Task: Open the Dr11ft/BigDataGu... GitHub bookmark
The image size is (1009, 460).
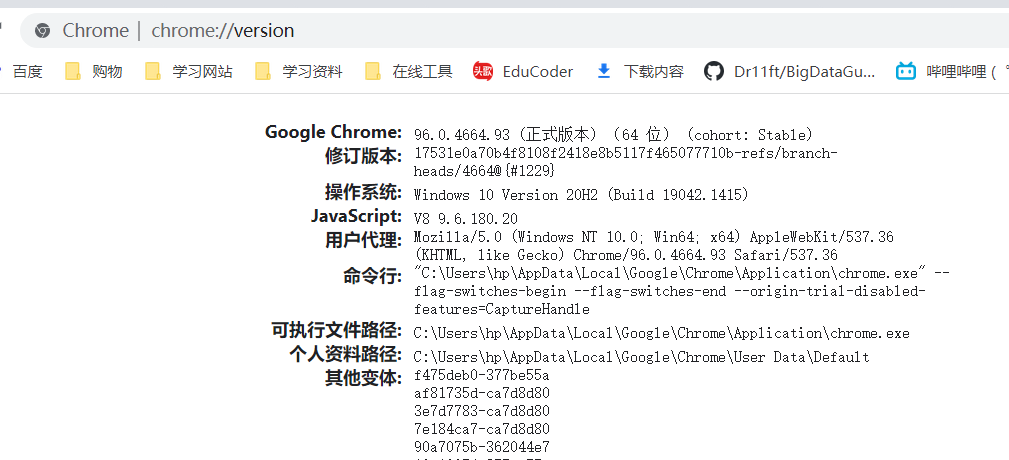Action: [x=790, y=71]
